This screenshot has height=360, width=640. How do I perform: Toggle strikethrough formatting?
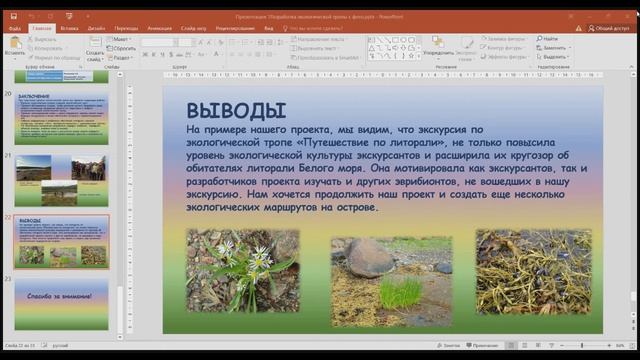tap(180, 54)
